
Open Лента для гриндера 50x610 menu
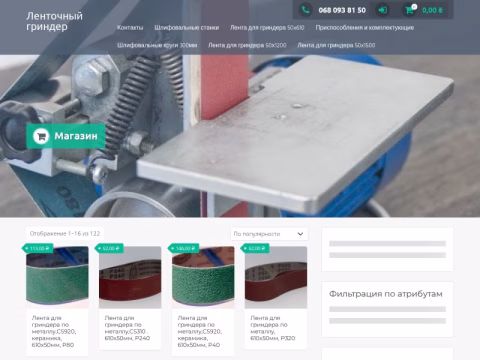(267, 28)
